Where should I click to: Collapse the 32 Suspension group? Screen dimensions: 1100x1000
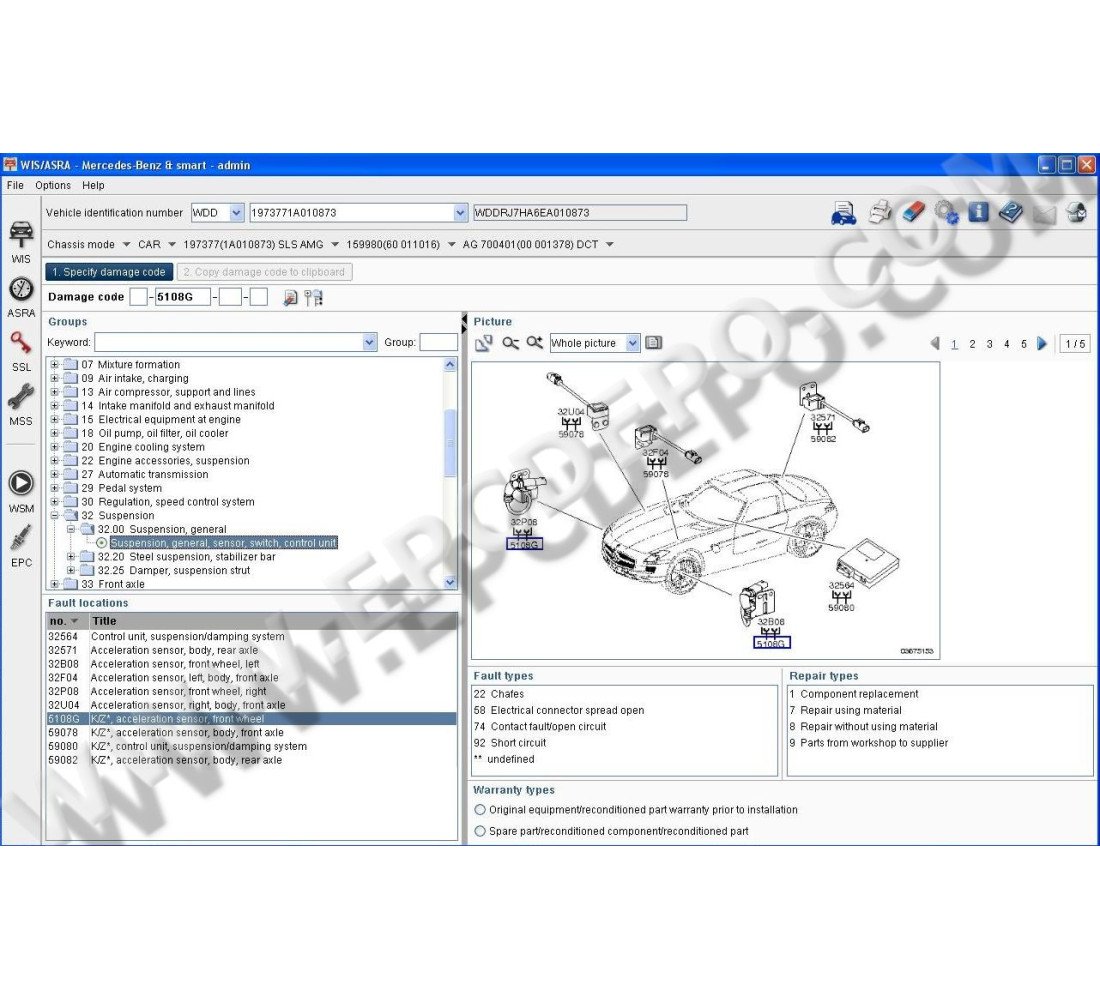pyautogui.click(x=55, y=515)
